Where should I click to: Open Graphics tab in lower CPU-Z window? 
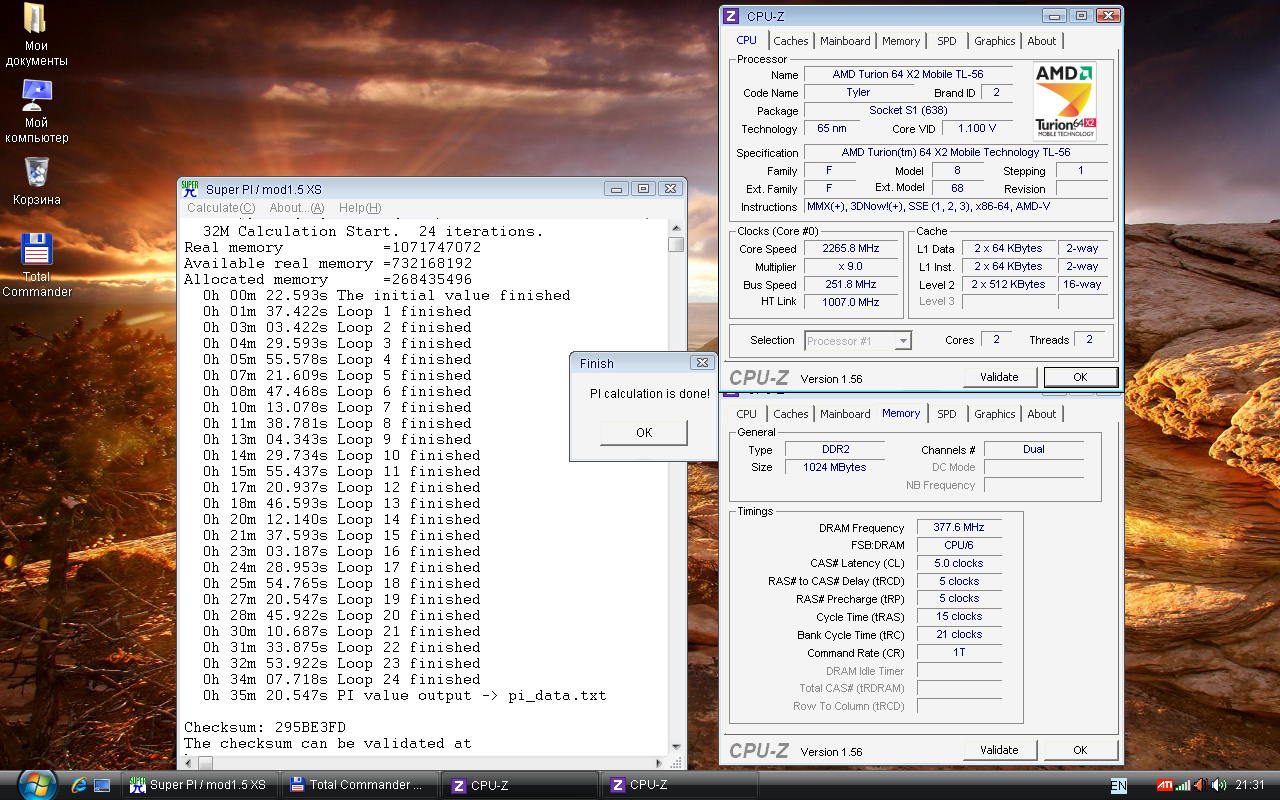click(x=995, y=414)
